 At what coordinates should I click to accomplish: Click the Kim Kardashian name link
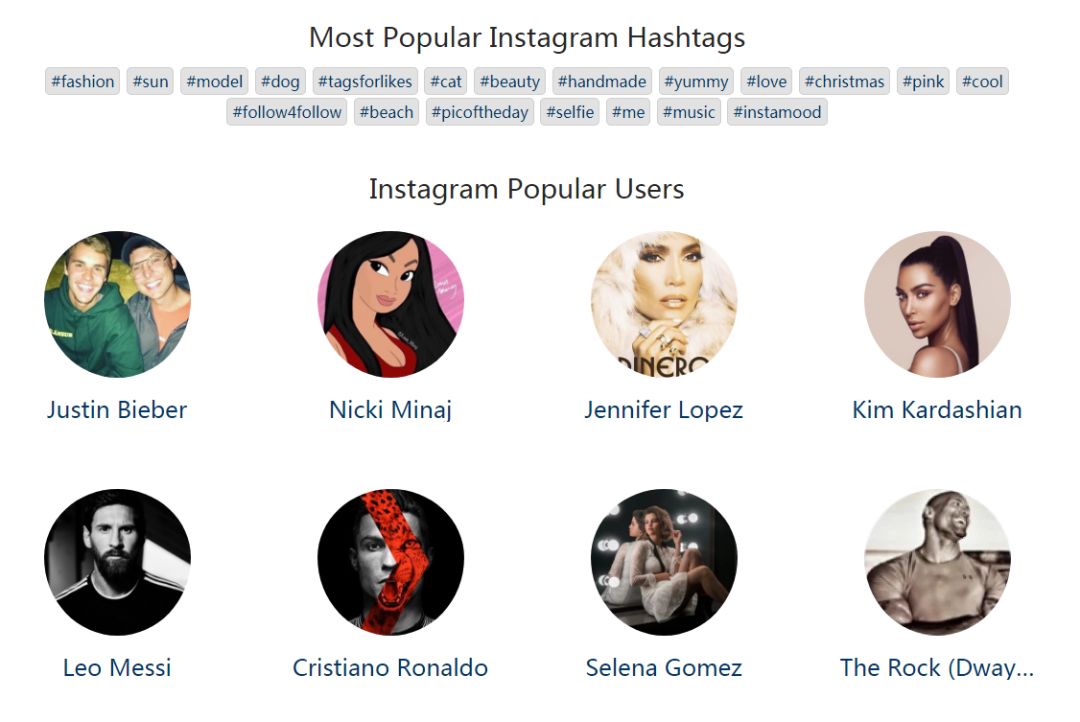click(937, 409)
